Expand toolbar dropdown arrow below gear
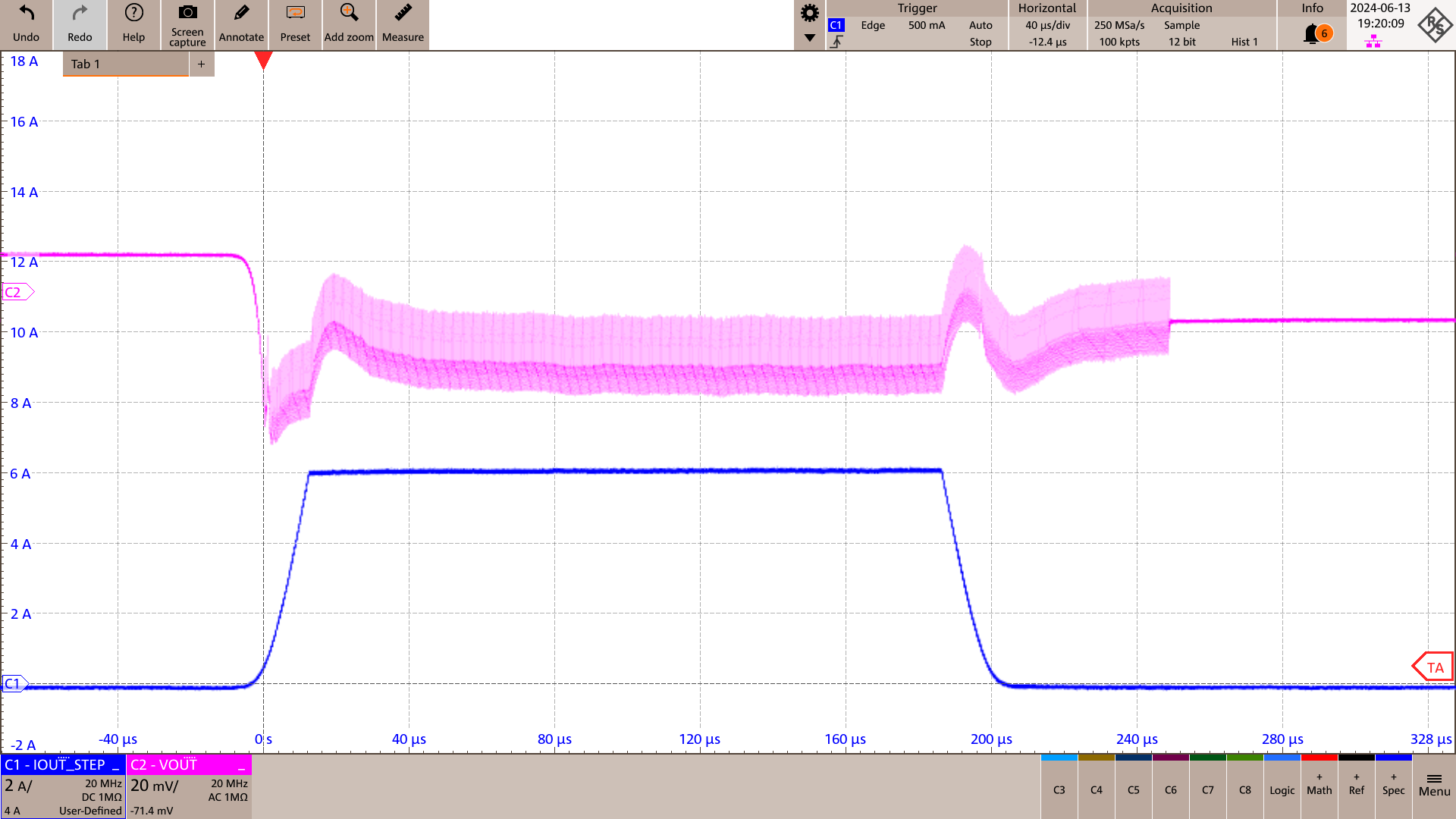Viewport: 1456px width, 819px height. [810, 38]
